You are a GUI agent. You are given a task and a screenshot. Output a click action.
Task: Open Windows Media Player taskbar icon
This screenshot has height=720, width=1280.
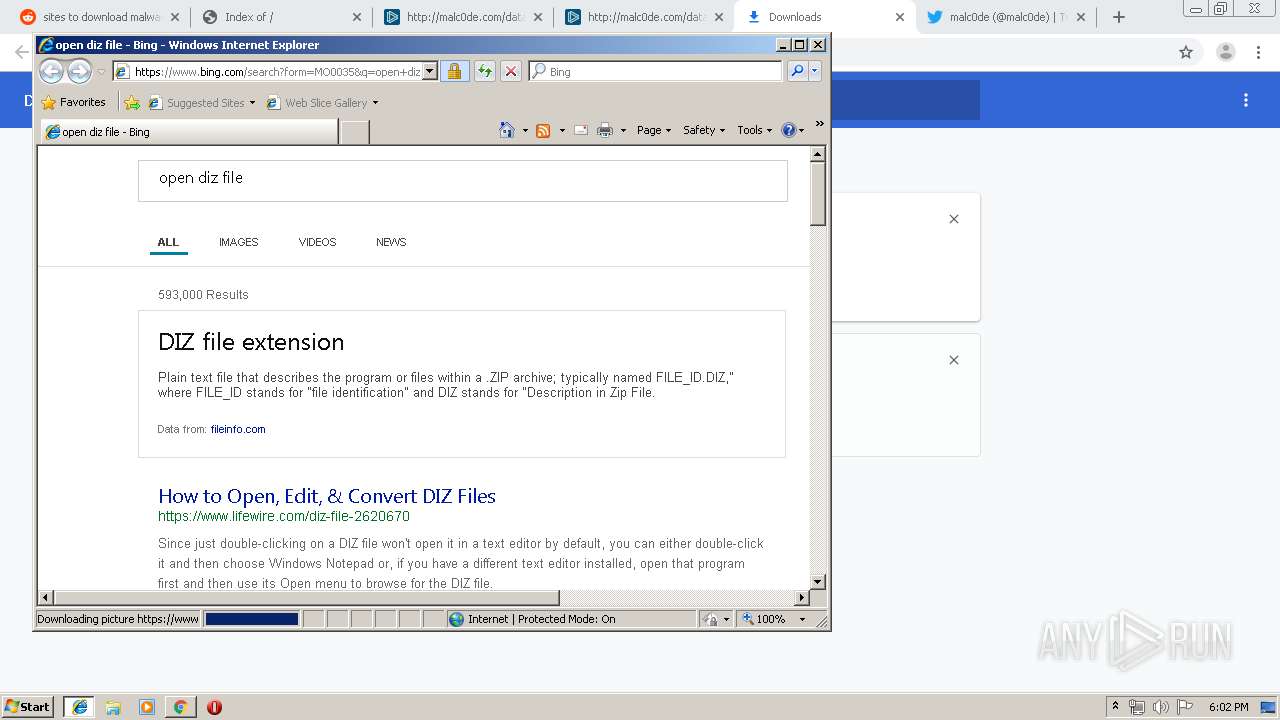pos(147,707)
